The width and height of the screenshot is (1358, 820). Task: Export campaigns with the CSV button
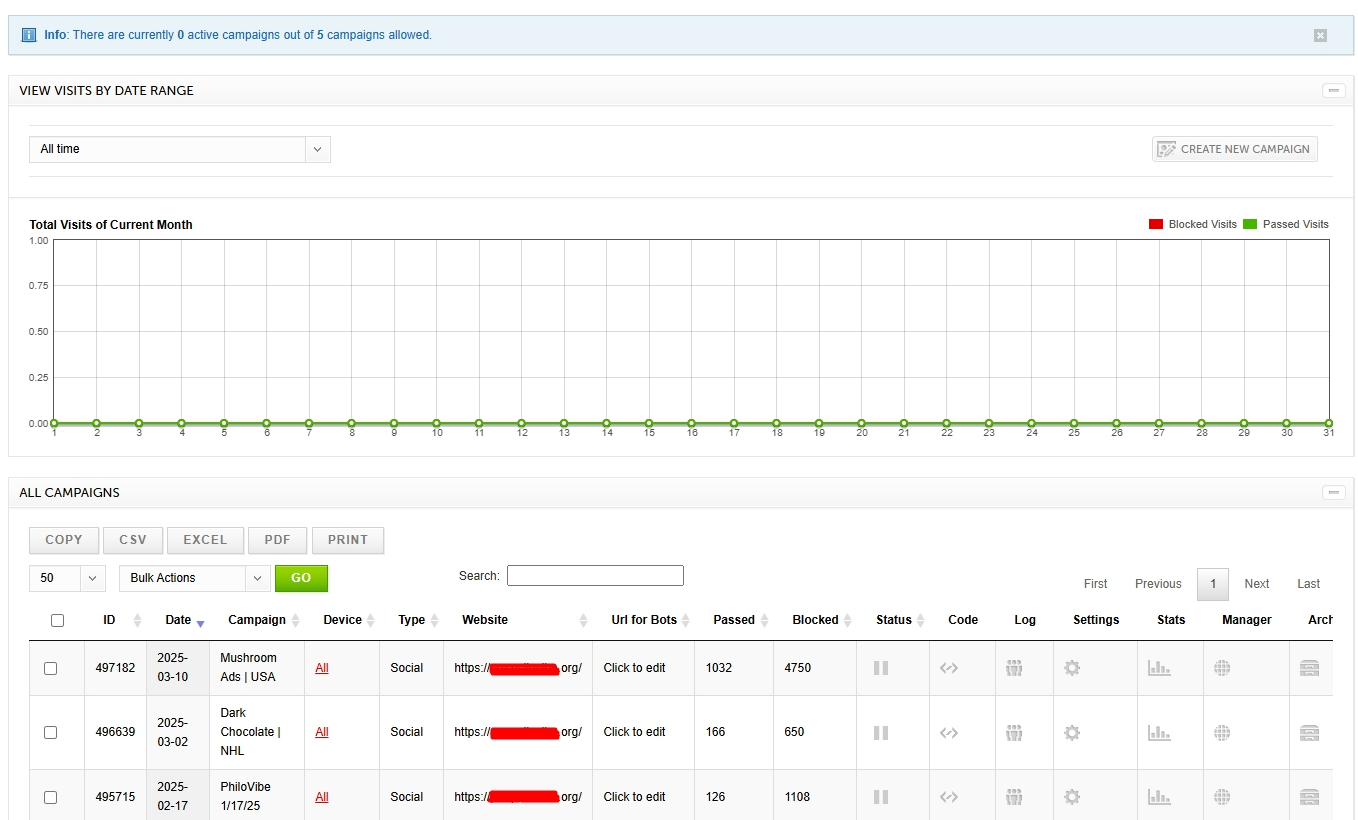133,540
